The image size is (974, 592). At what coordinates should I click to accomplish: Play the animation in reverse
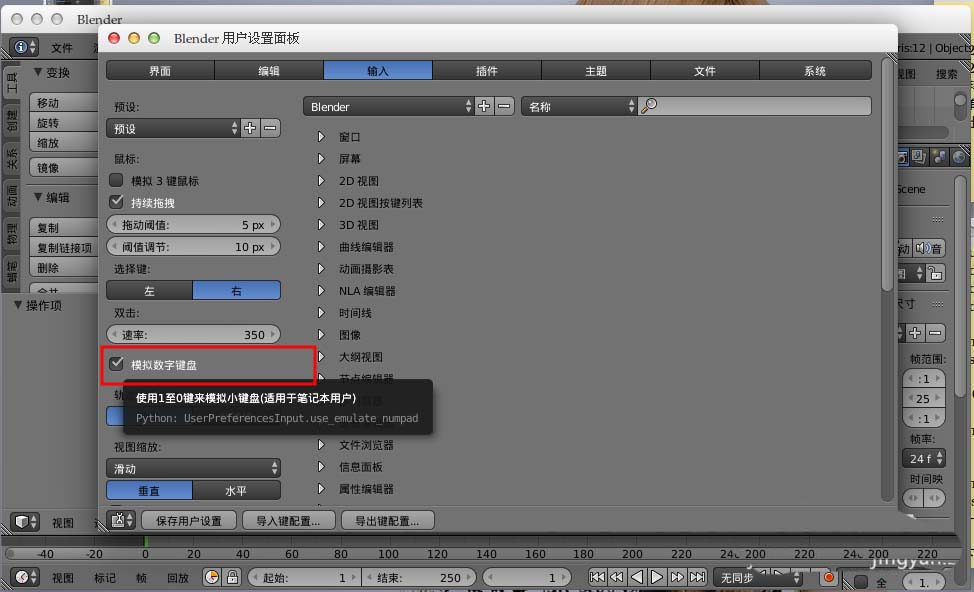tap(637, 577)
